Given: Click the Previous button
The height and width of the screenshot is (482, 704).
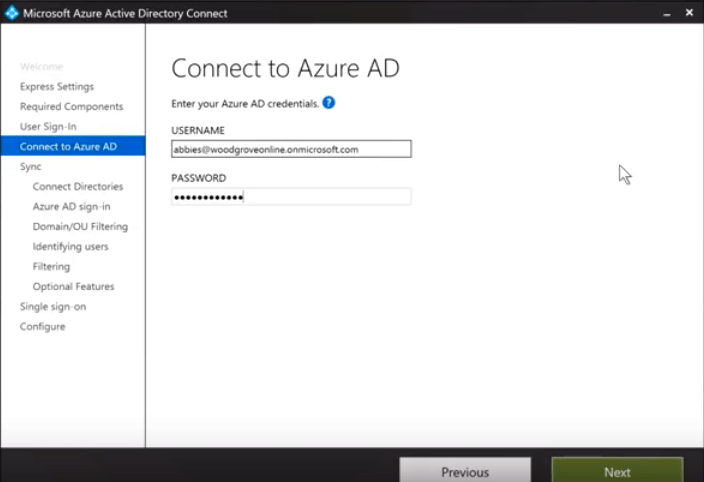Looking at the screenshot, I should click(465, 470).
